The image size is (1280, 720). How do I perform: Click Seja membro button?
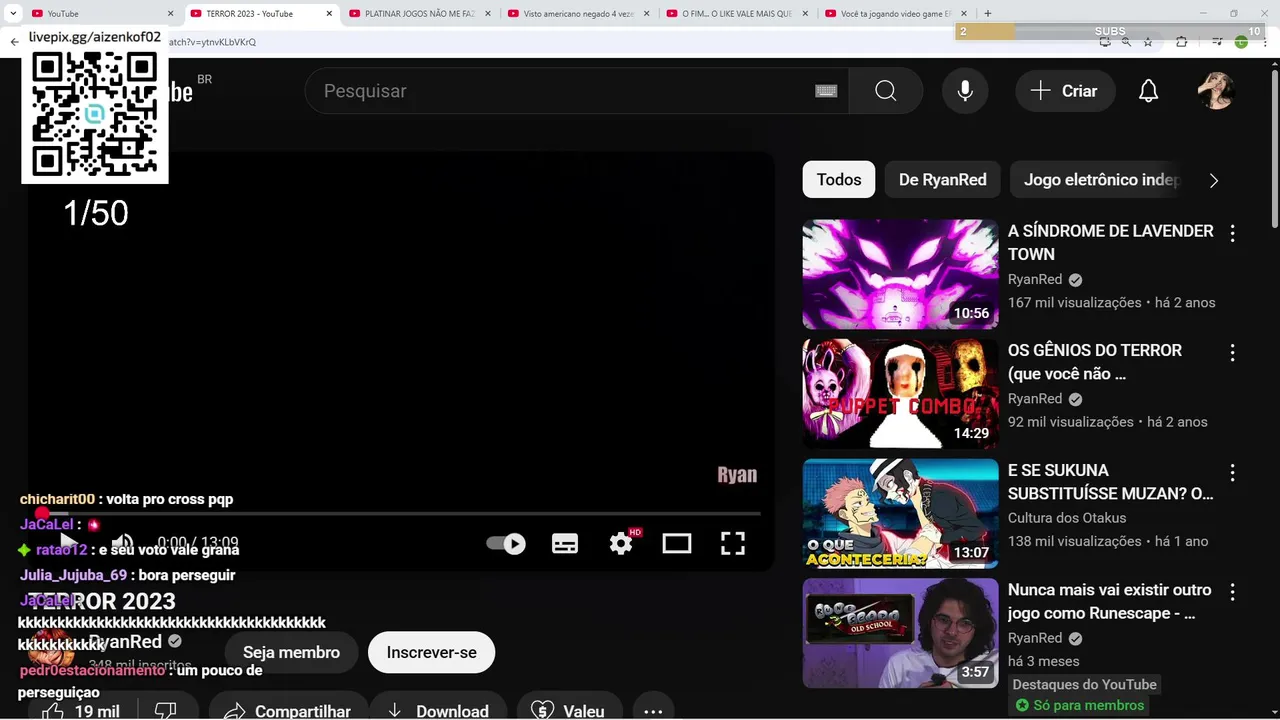coord(291,652)
